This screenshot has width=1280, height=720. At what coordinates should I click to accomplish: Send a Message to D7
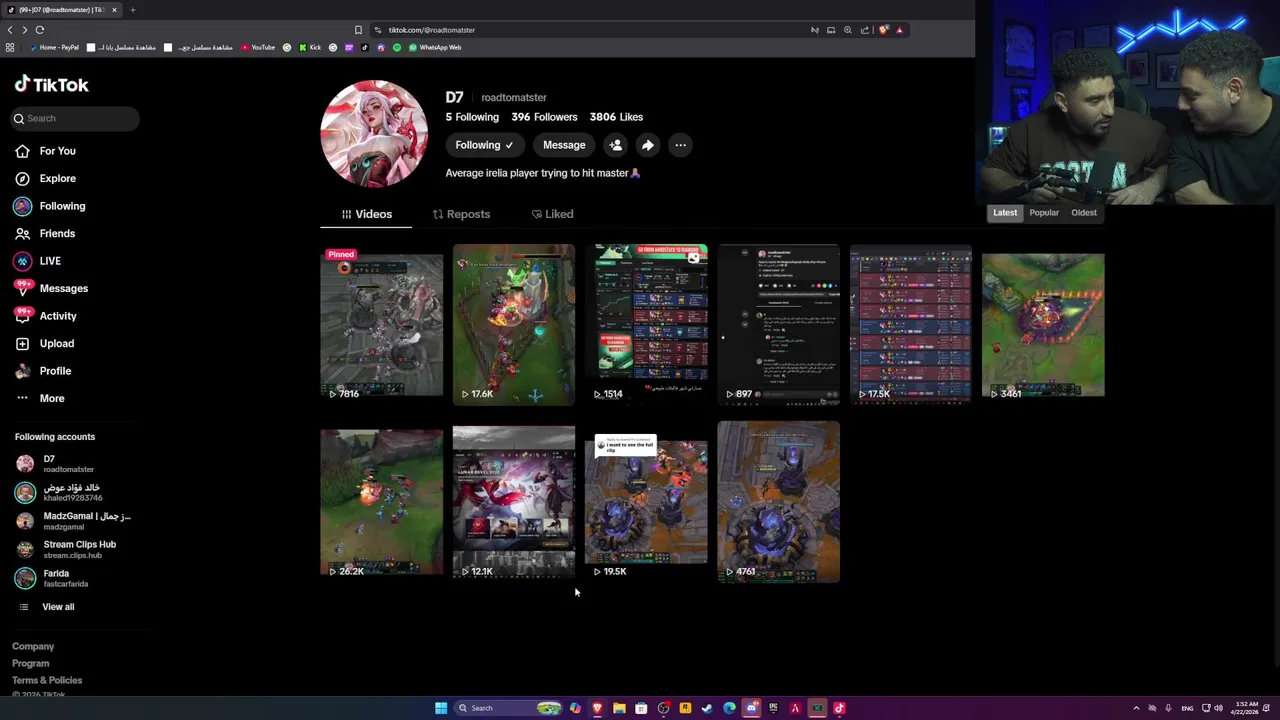(x=564, y=145)
